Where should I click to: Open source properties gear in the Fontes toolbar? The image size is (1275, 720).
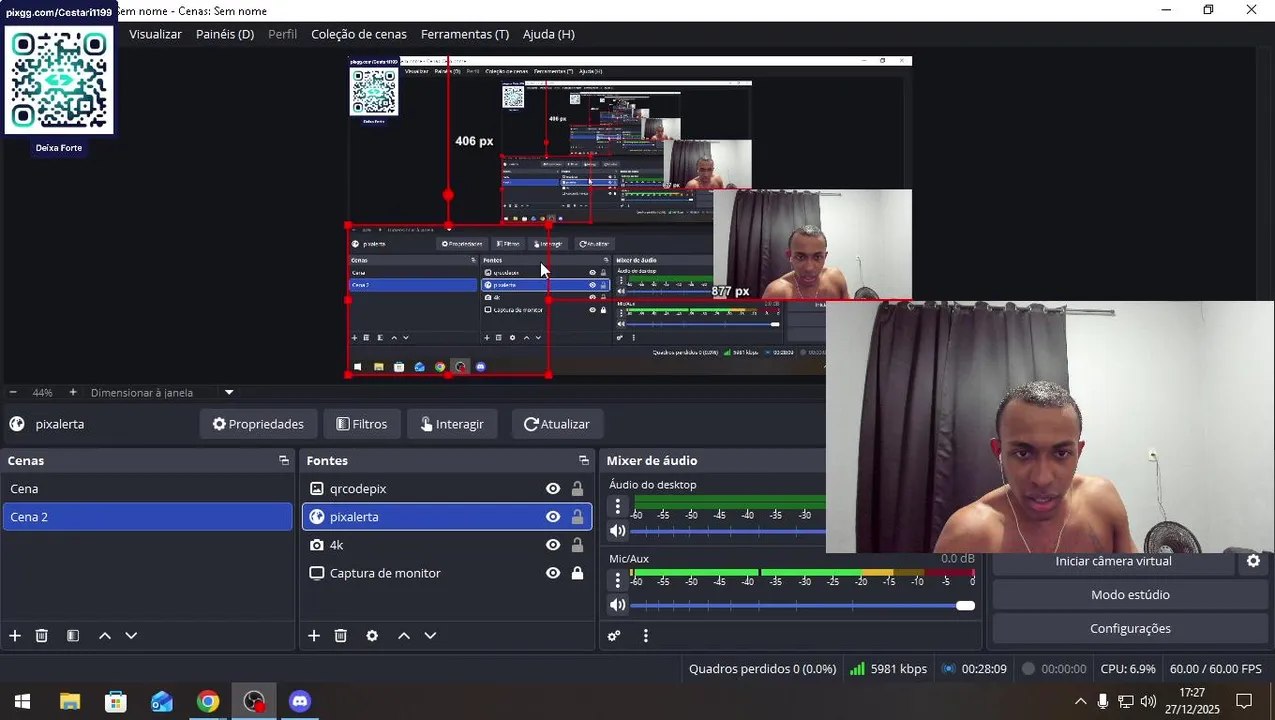pyautogui.click(x=372, y=636)
